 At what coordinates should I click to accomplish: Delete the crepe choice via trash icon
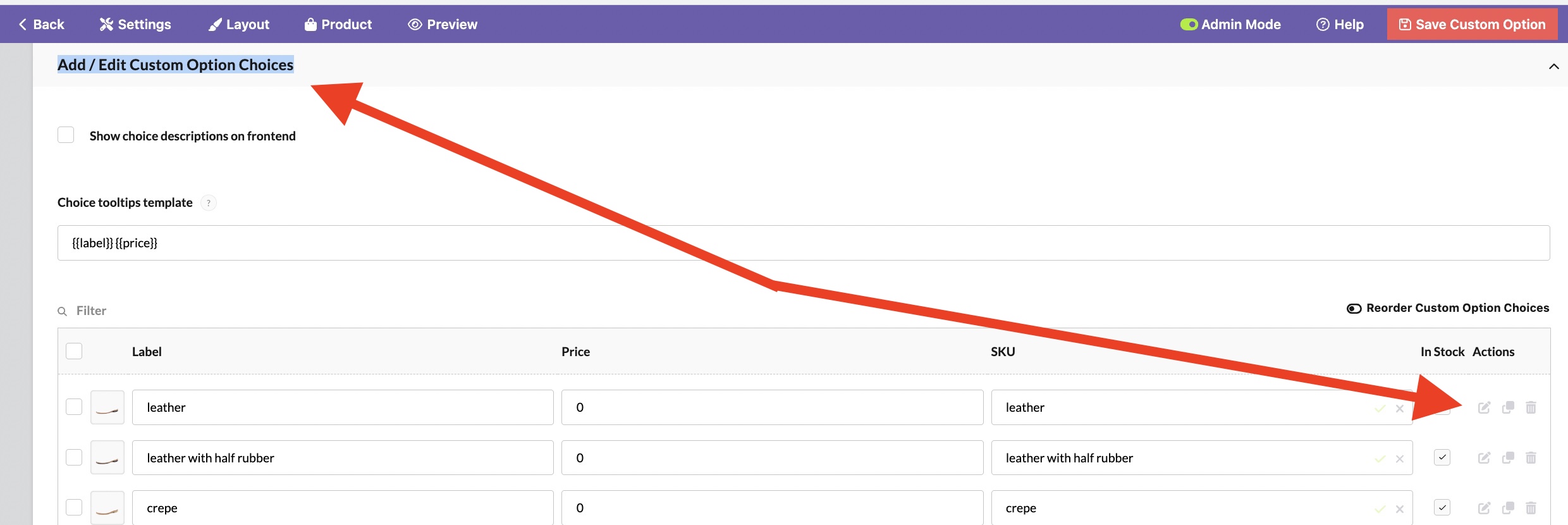point(1531,508)
